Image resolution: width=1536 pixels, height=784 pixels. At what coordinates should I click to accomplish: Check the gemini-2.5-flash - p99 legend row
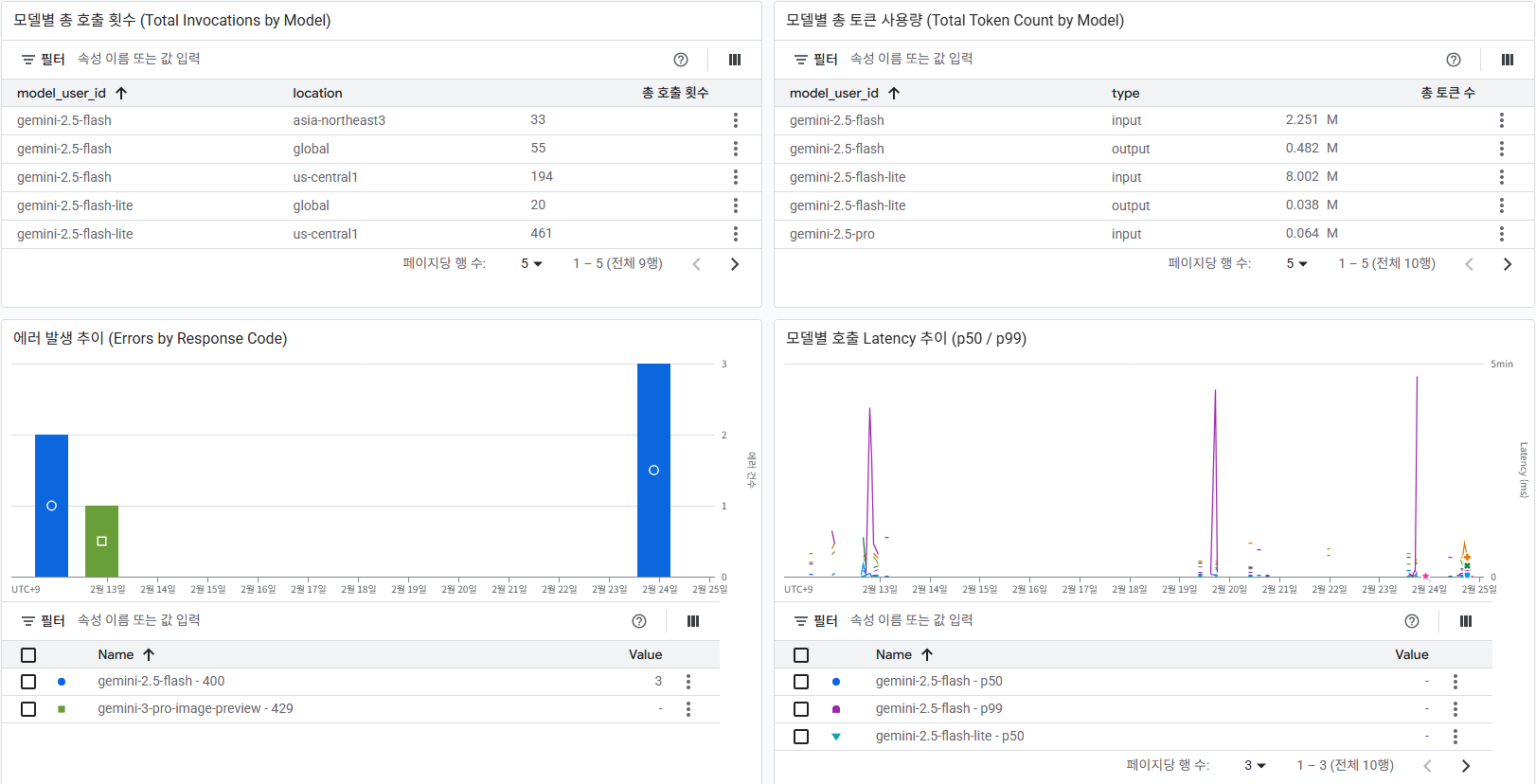(801, 709)
